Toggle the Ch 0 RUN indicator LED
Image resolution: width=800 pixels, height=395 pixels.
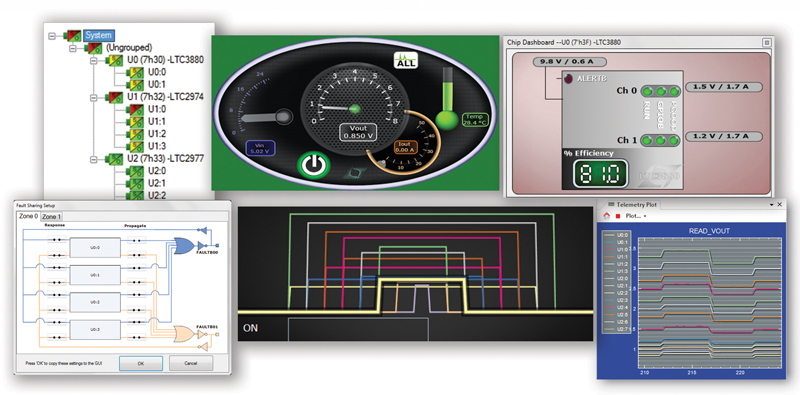[x=648, y=92]
